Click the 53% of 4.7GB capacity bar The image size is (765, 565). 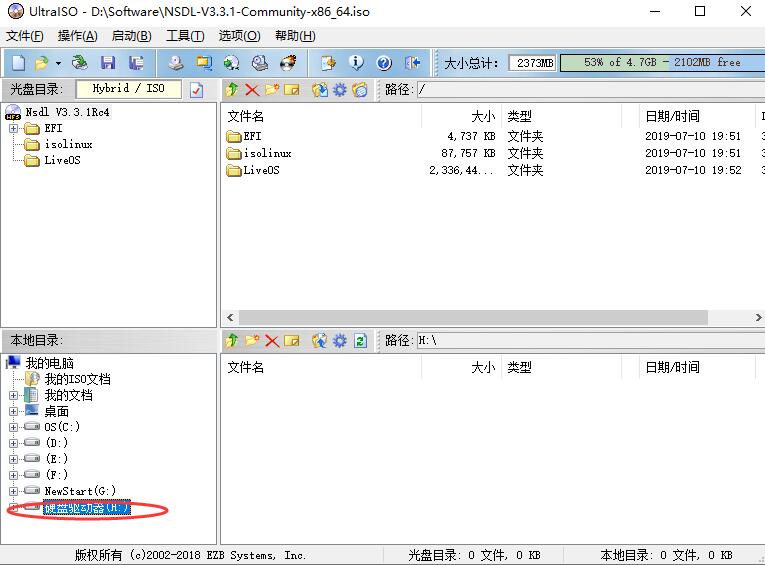coord(662,62)
